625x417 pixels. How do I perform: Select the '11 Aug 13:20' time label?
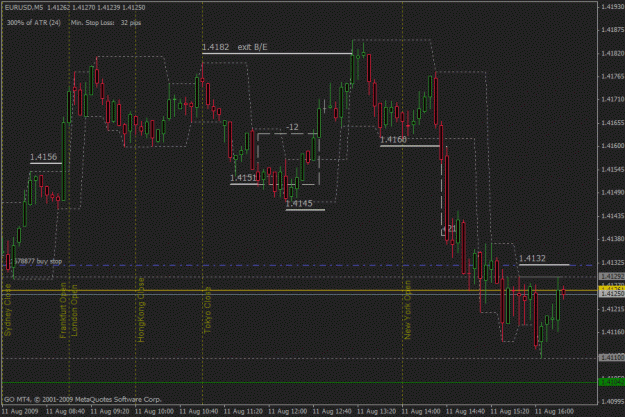coord(377,411)
